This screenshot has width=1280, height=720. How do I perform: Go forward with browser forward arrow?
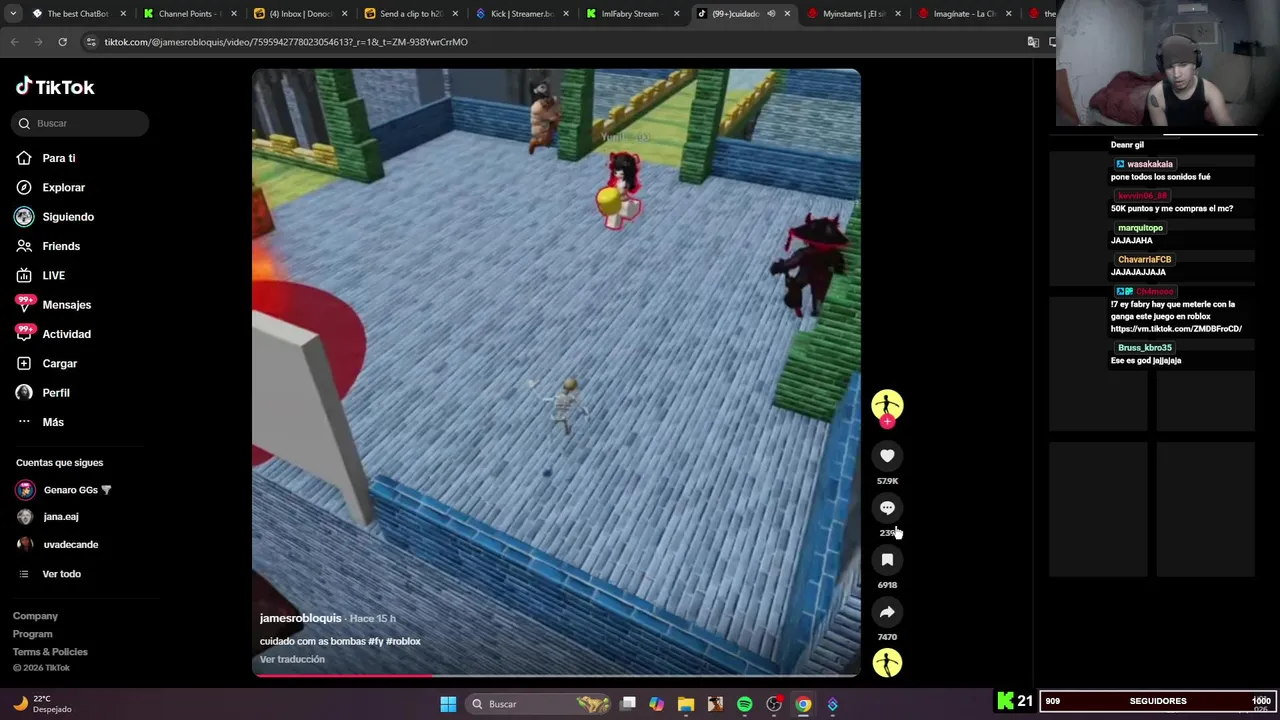coord(38,42)
